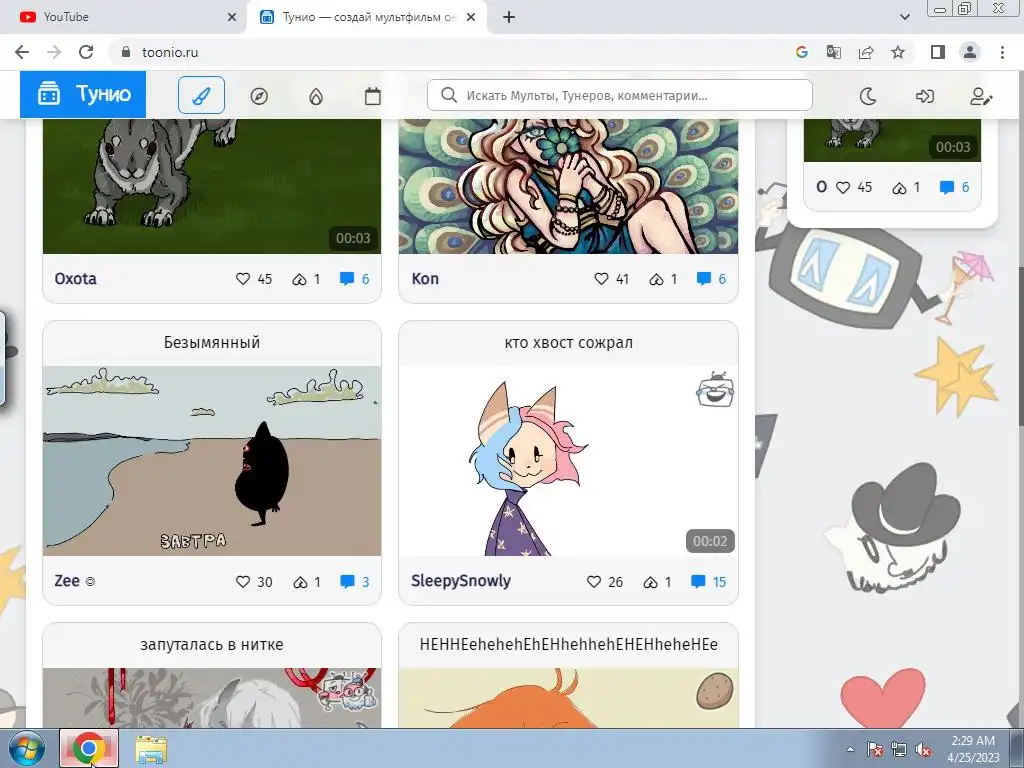The width and height of the screenshot is (1024, 768).
Task: Open author SleepySnowly profile
Action: pos(461,581)
